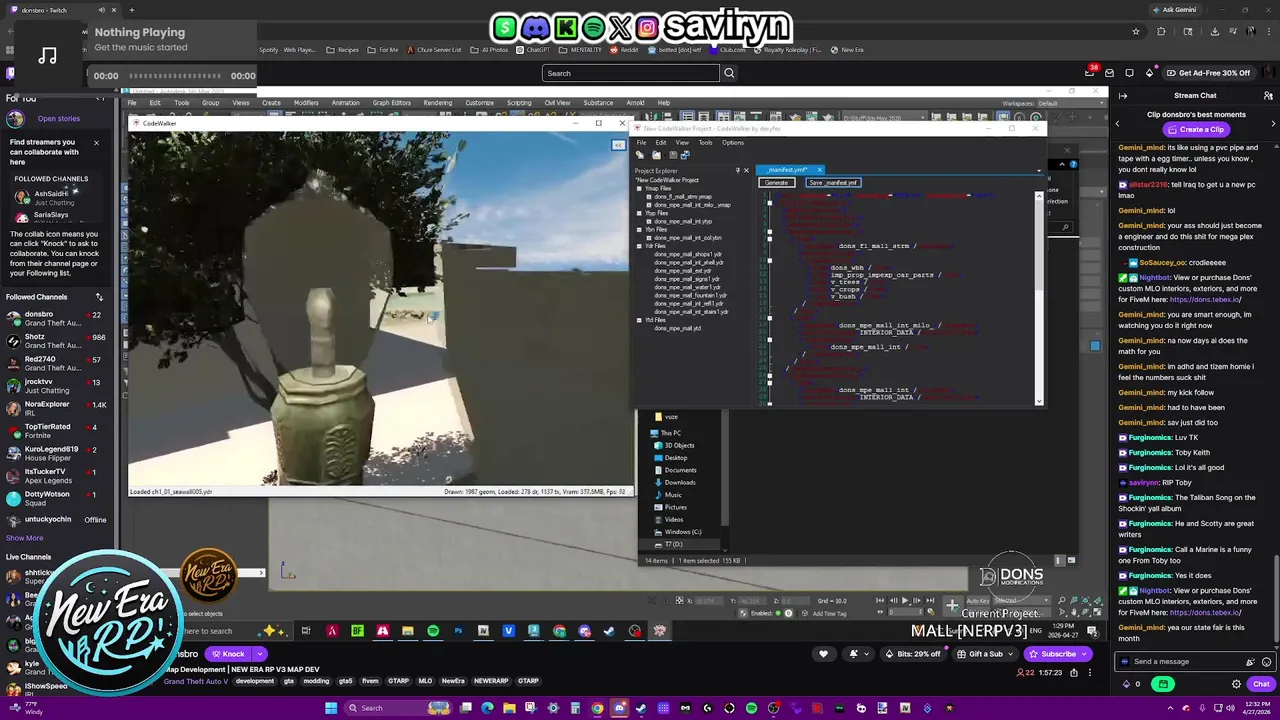Open the three-dot more options below stream
The width and height of the screenshot is (1280, 720).
coord(1090,673)
